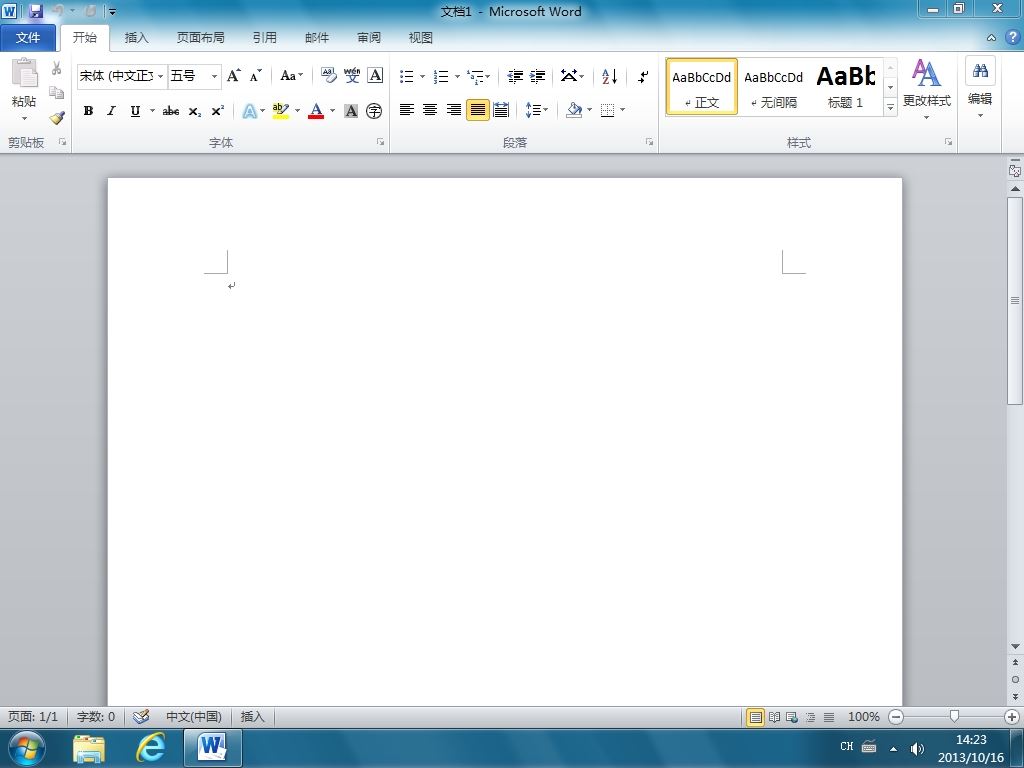Apply the 无间隔 No Spacing style

(x=773, y=87)
